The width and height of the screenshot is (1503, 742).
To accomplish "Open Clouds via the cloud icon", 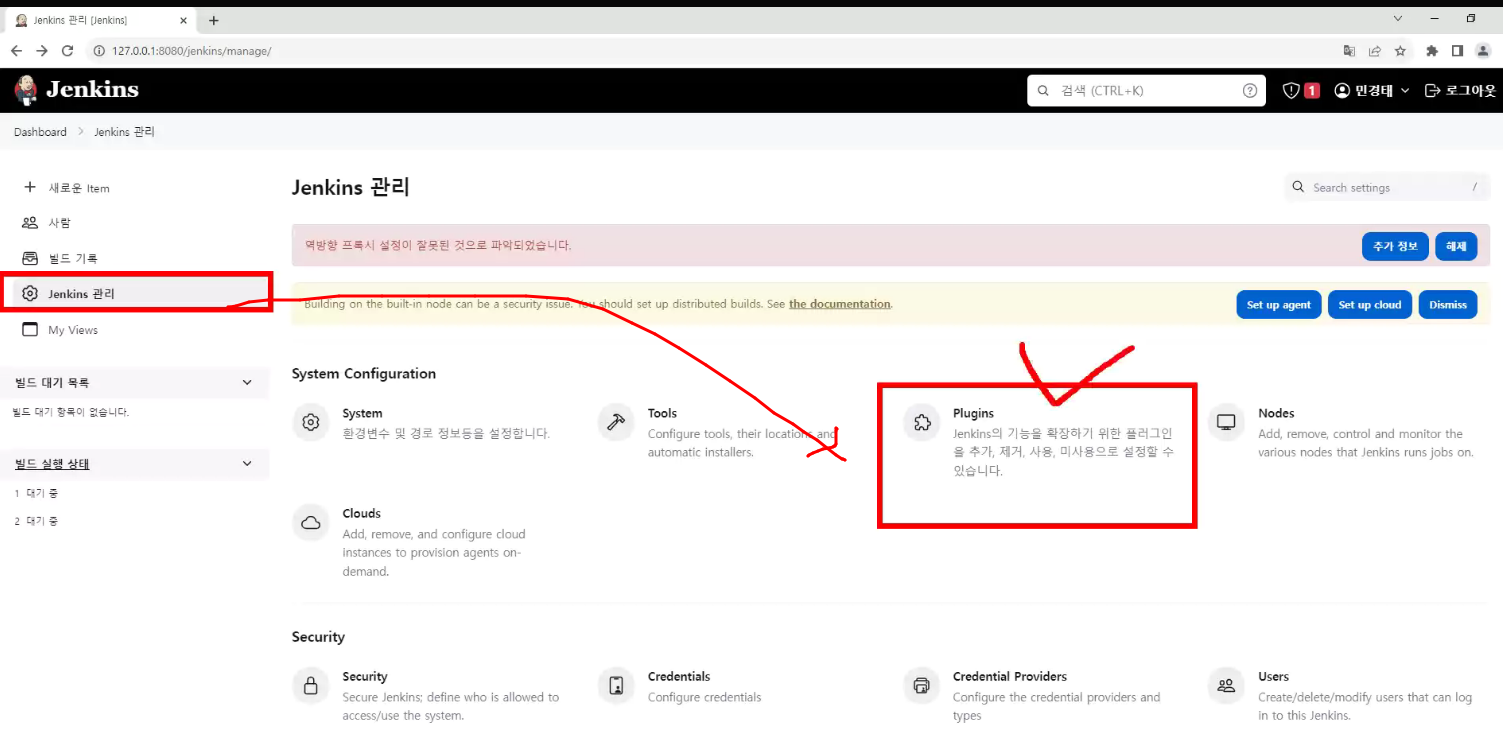I will 311,523.
